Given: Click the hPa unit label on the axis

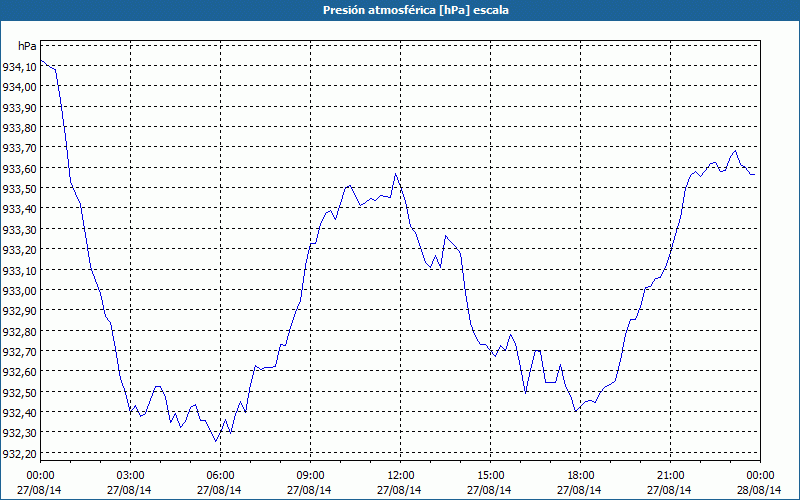Looking at the screenshot, I should [x=27, y=46].
